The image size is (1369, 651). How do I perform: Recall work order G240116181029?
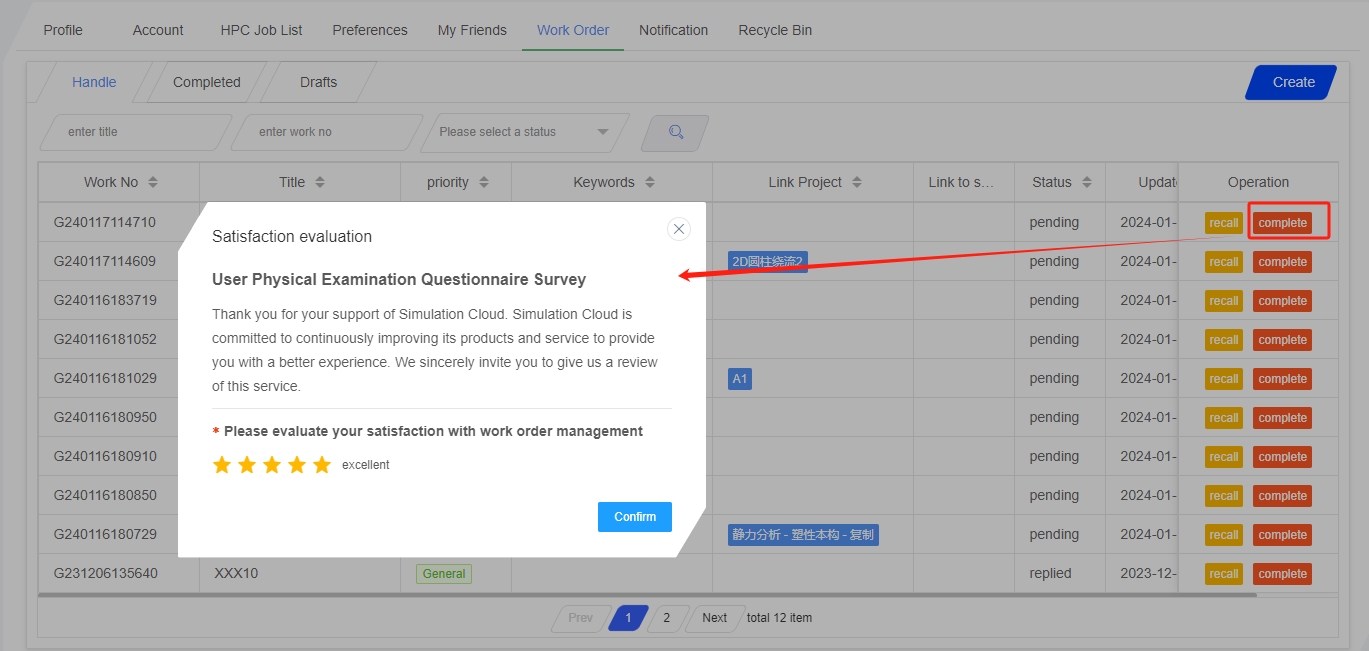tap(1223, 379)
